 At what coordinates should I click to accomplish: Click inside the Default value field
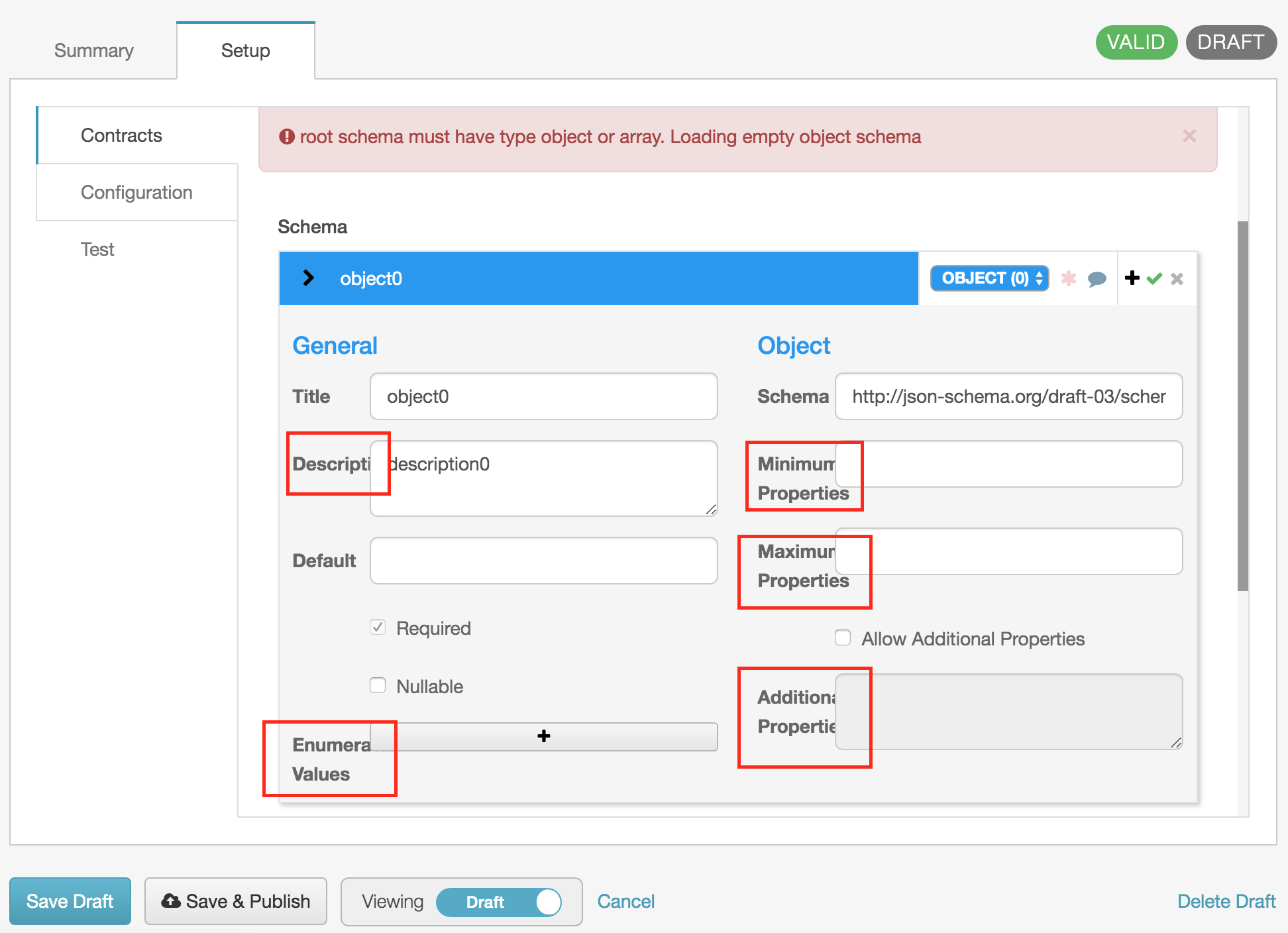coord(543,560)
